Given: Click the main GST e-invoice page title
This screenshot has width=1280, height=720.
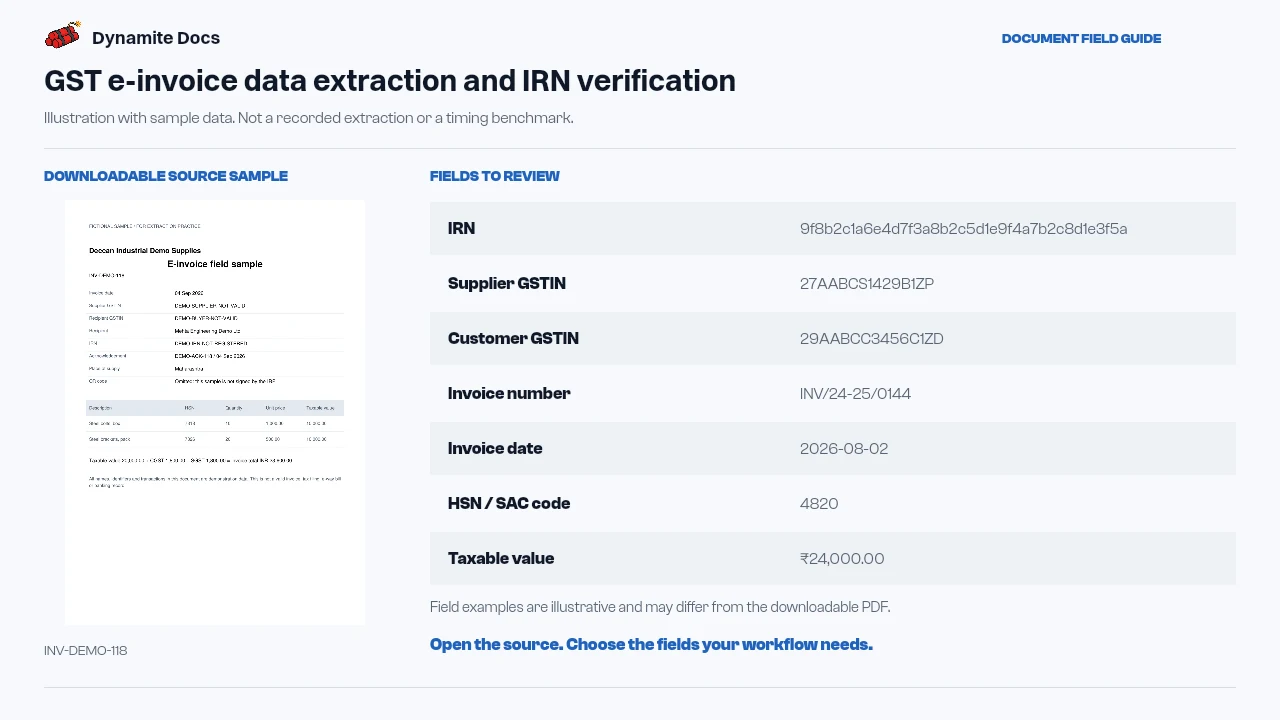Looking at the screenshot, I should point(390,81).
